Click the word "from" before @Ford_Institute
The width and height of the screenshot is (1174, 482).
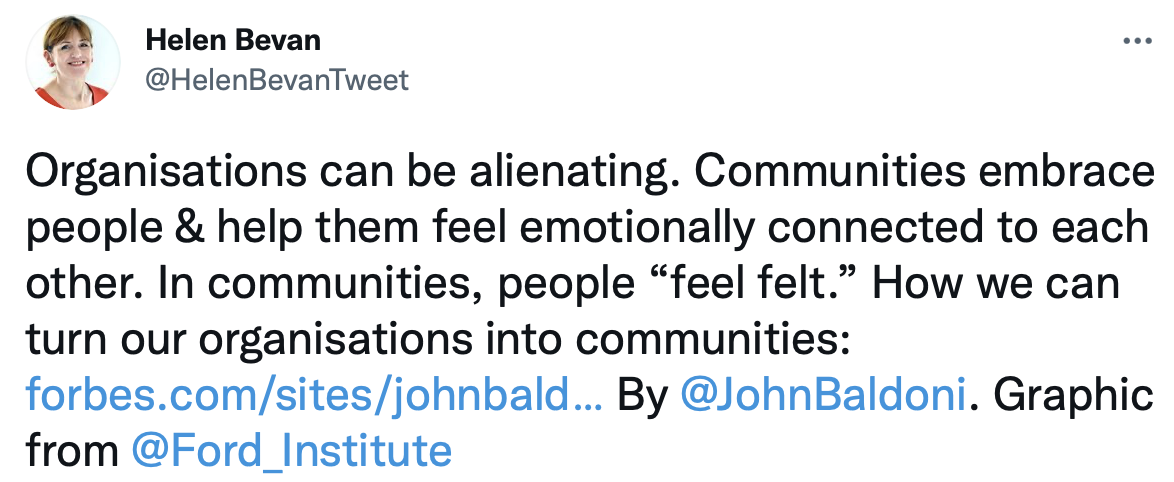[72, 451]
